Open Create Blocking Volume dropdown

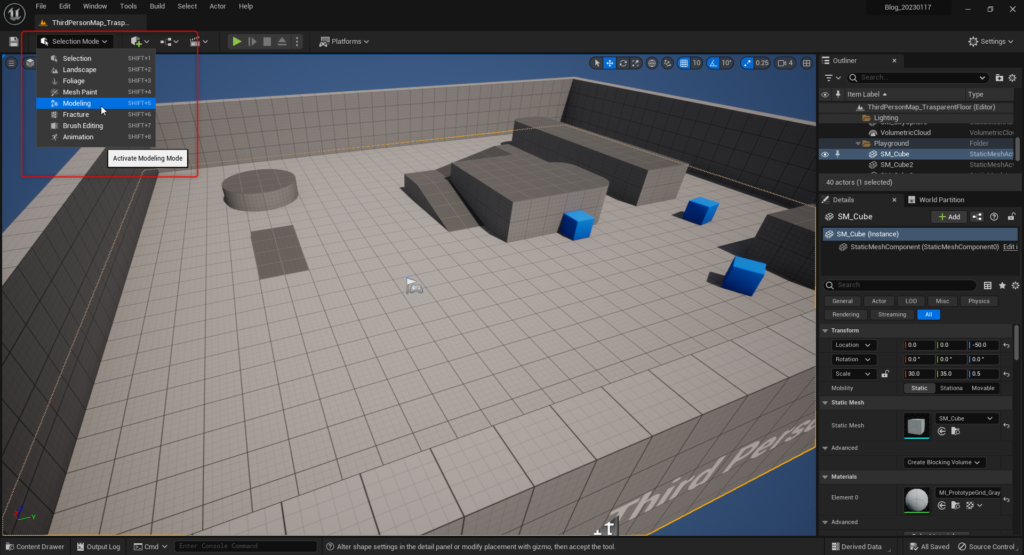click(943, 462)
